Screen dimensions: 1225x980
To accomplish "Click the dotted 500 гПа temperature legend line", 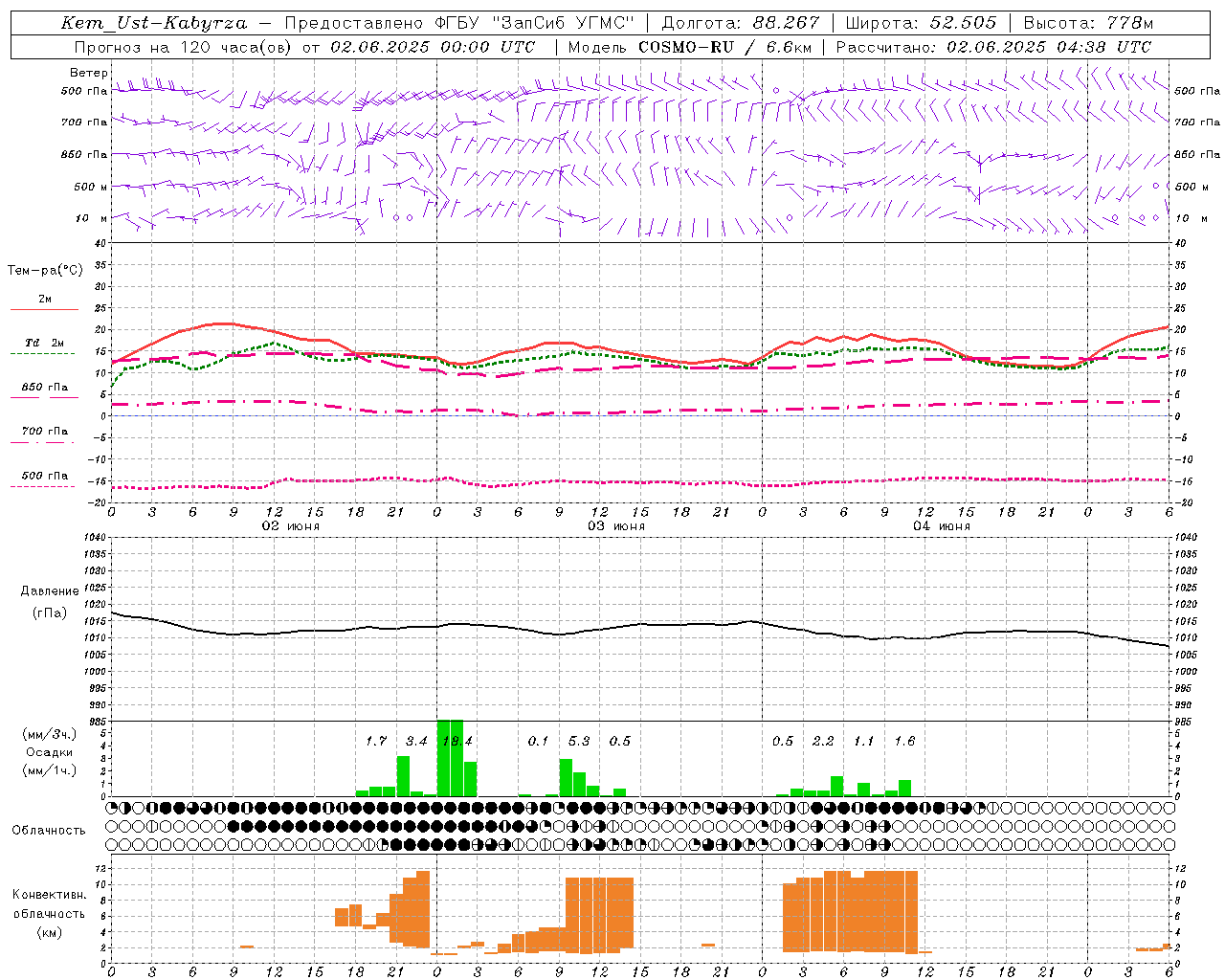I will coord(42,486).
